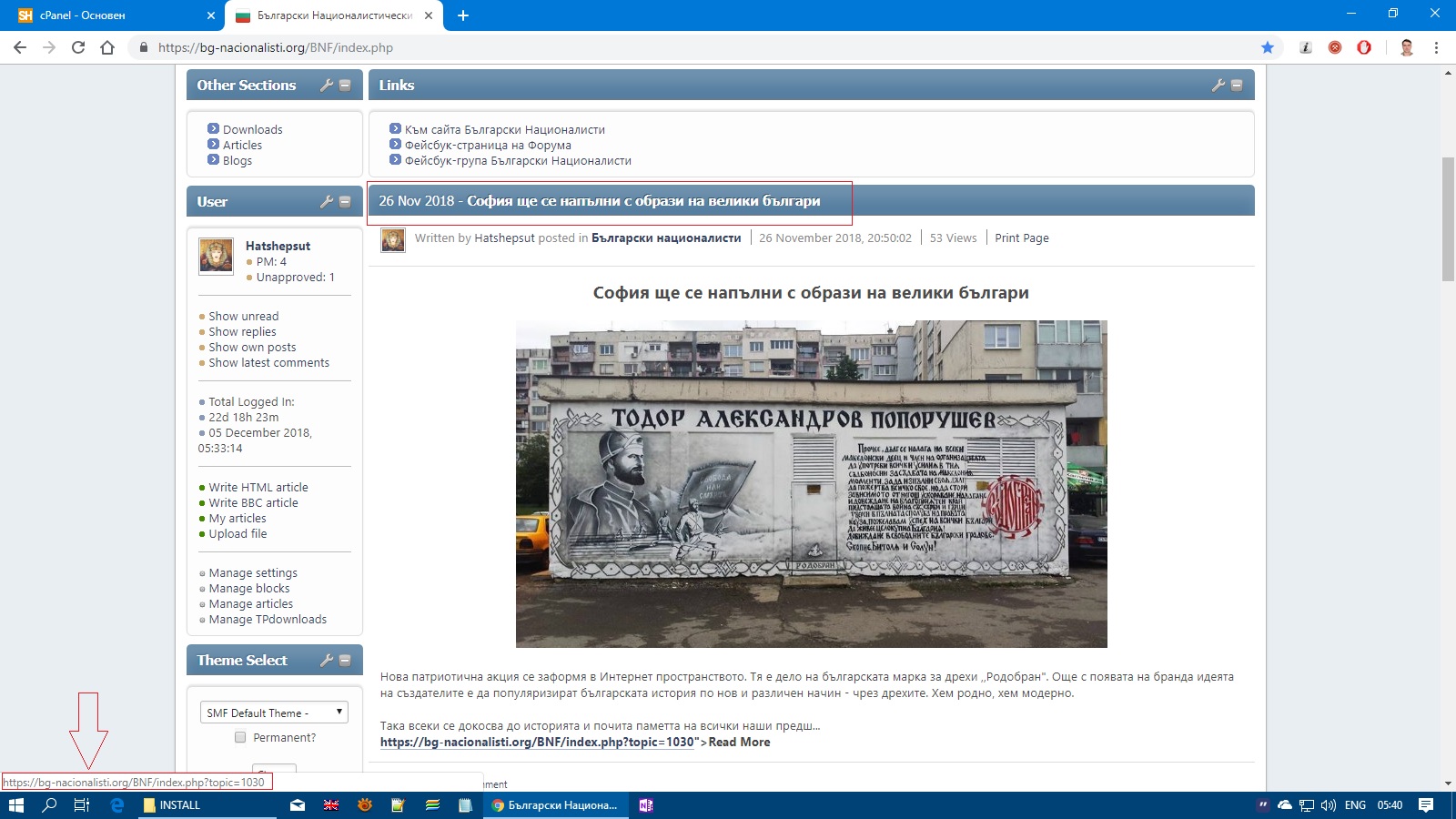Click the author avatar beside Written by
1456x819 pixels.
point(393,240)
